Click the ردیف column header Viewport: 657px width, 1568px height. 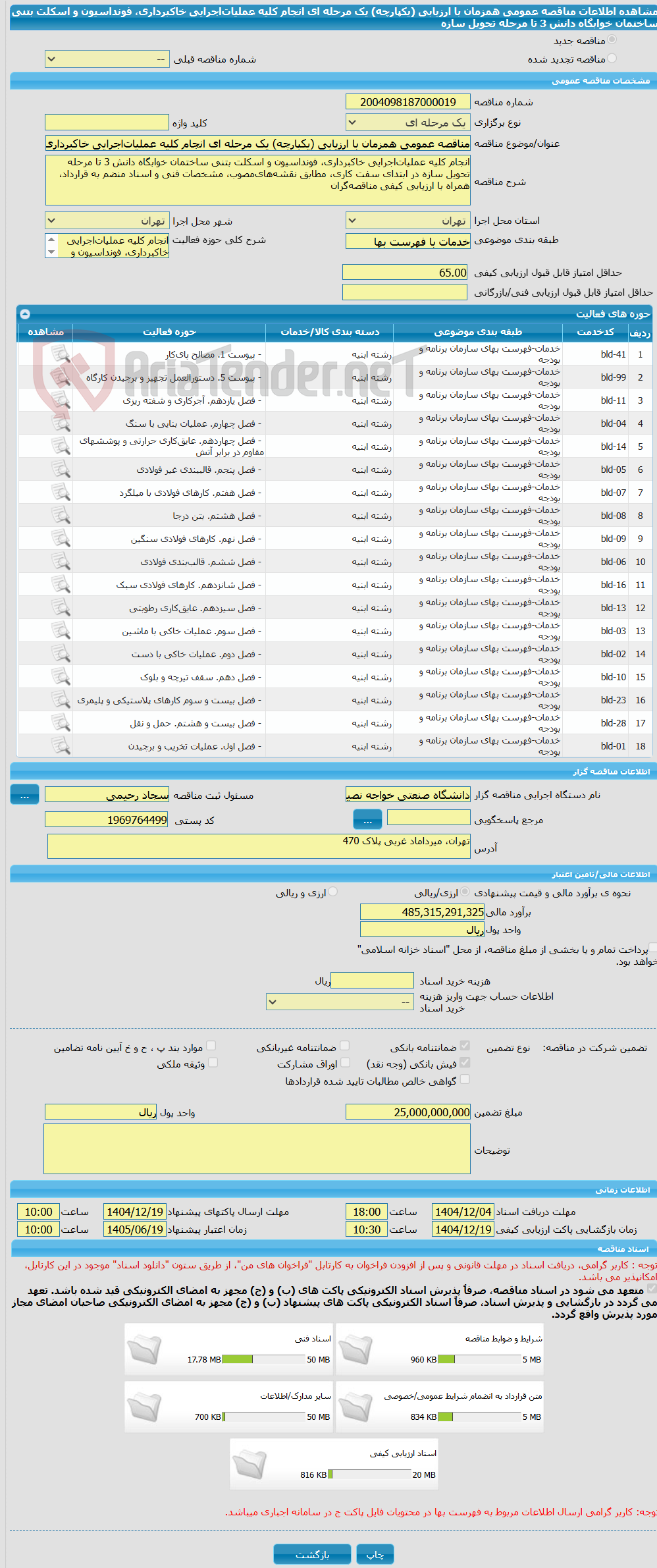click(x=640, y=332)
